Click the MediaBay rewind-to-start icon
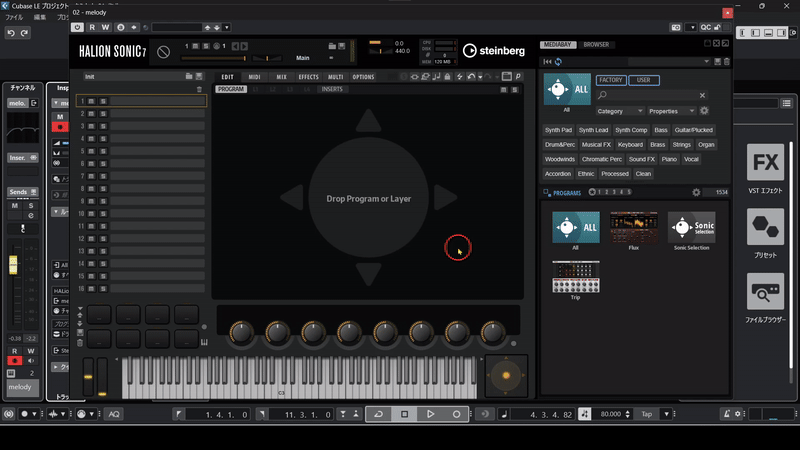This screenshot has height=450, width=800. [x=547, y=62]
